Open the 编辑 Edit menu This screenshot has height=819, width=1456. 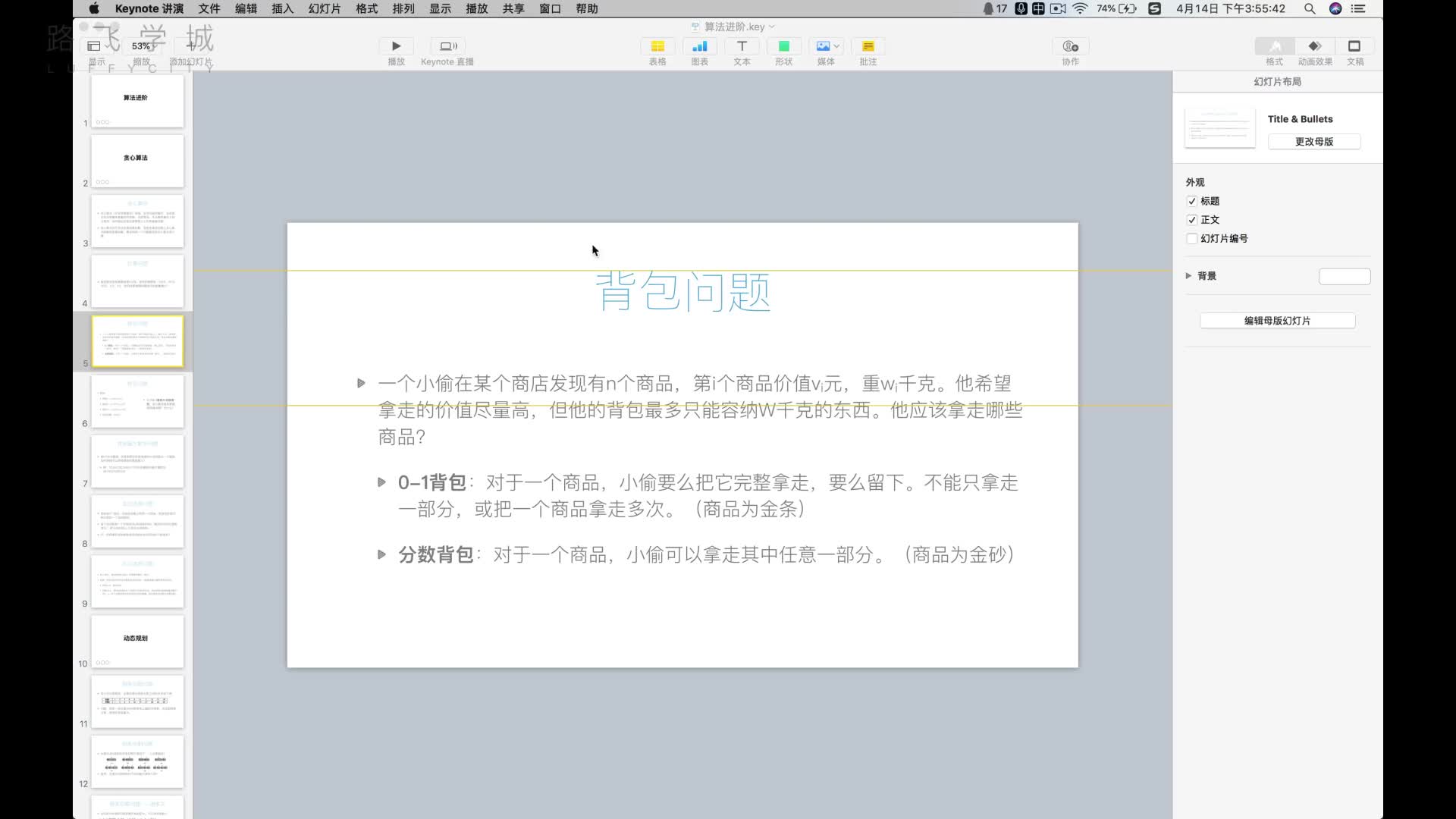point(246,8)
